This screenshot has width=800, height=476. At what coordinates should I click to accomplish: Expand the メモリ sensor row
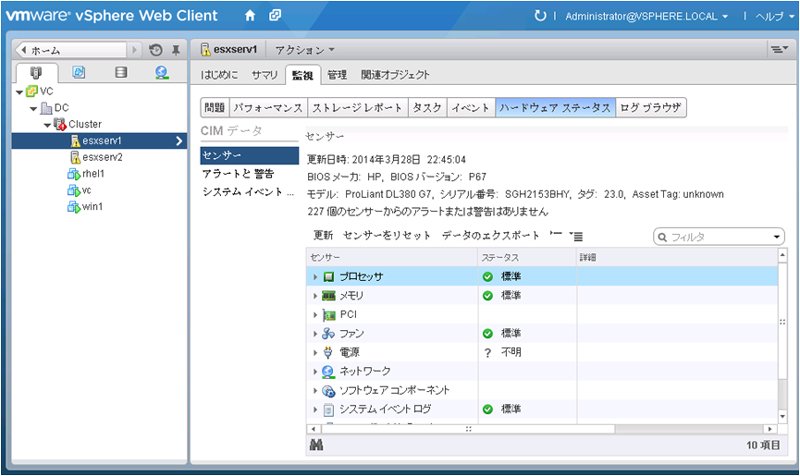315,296
